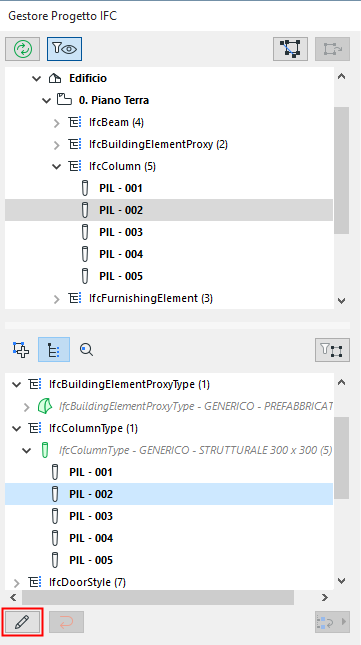
Task: Click IfcBeam group list icon
Action: (74, 122)
